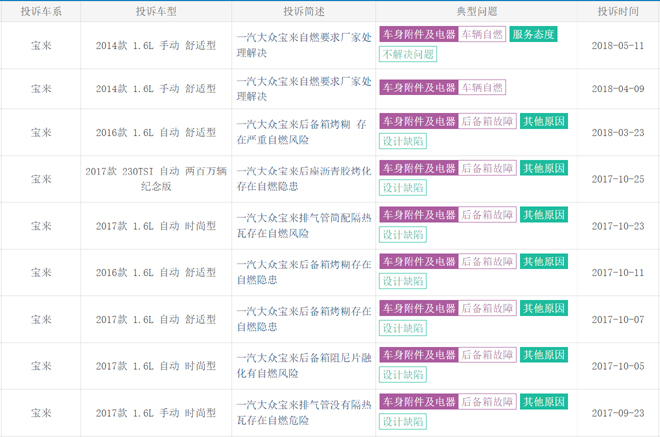Image resolution: width=660 pixels, height=437 pixels.
Task: Click '宝来' series in the 2017-09-23 row
Action: click(41, 413)
